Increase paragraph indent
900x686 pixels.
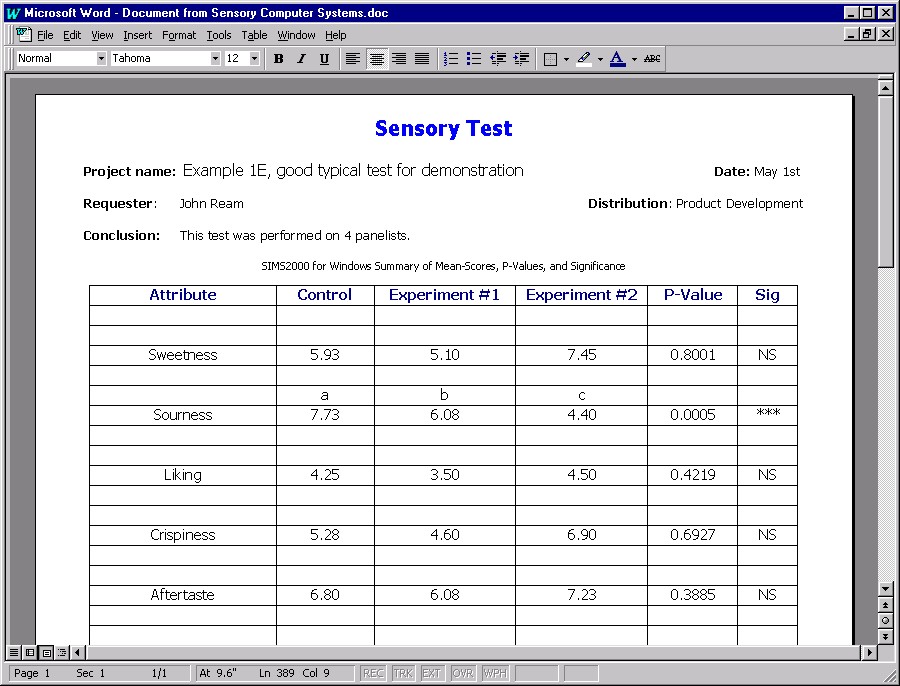click(x=521, y=59)
